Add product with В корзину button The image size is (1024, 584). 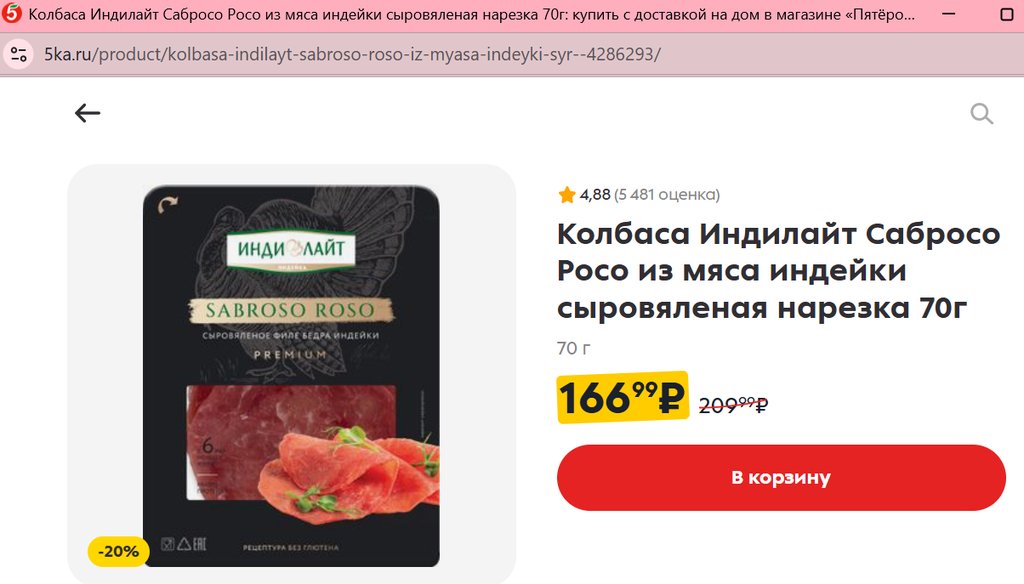pos(781,478)
